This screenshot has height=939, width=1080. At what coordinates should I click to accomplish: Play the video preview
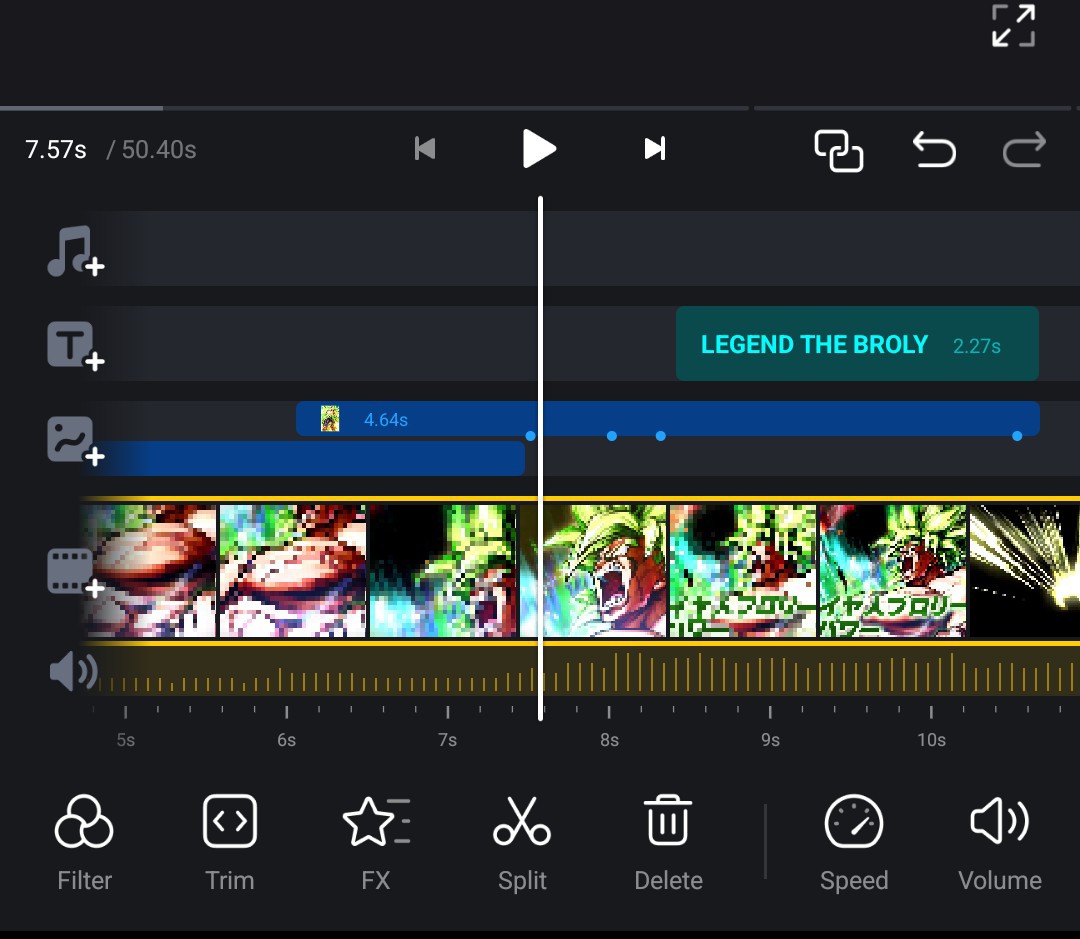point(539,148)
